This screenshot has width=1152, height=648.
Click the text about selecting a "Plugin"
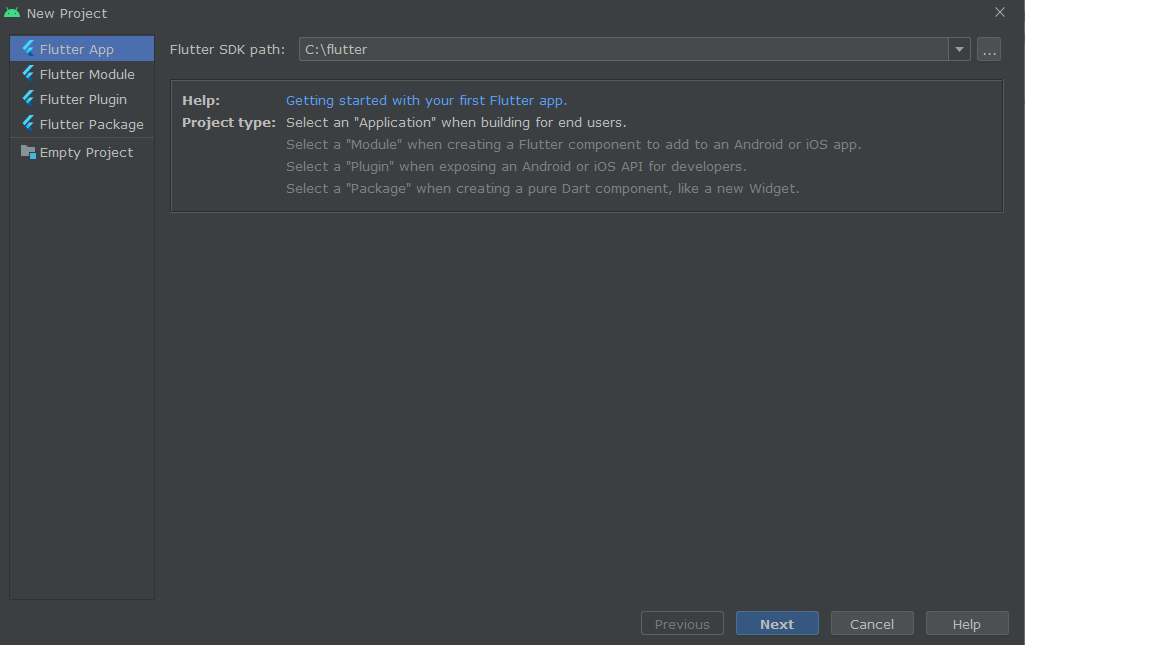tap(516, 167)
